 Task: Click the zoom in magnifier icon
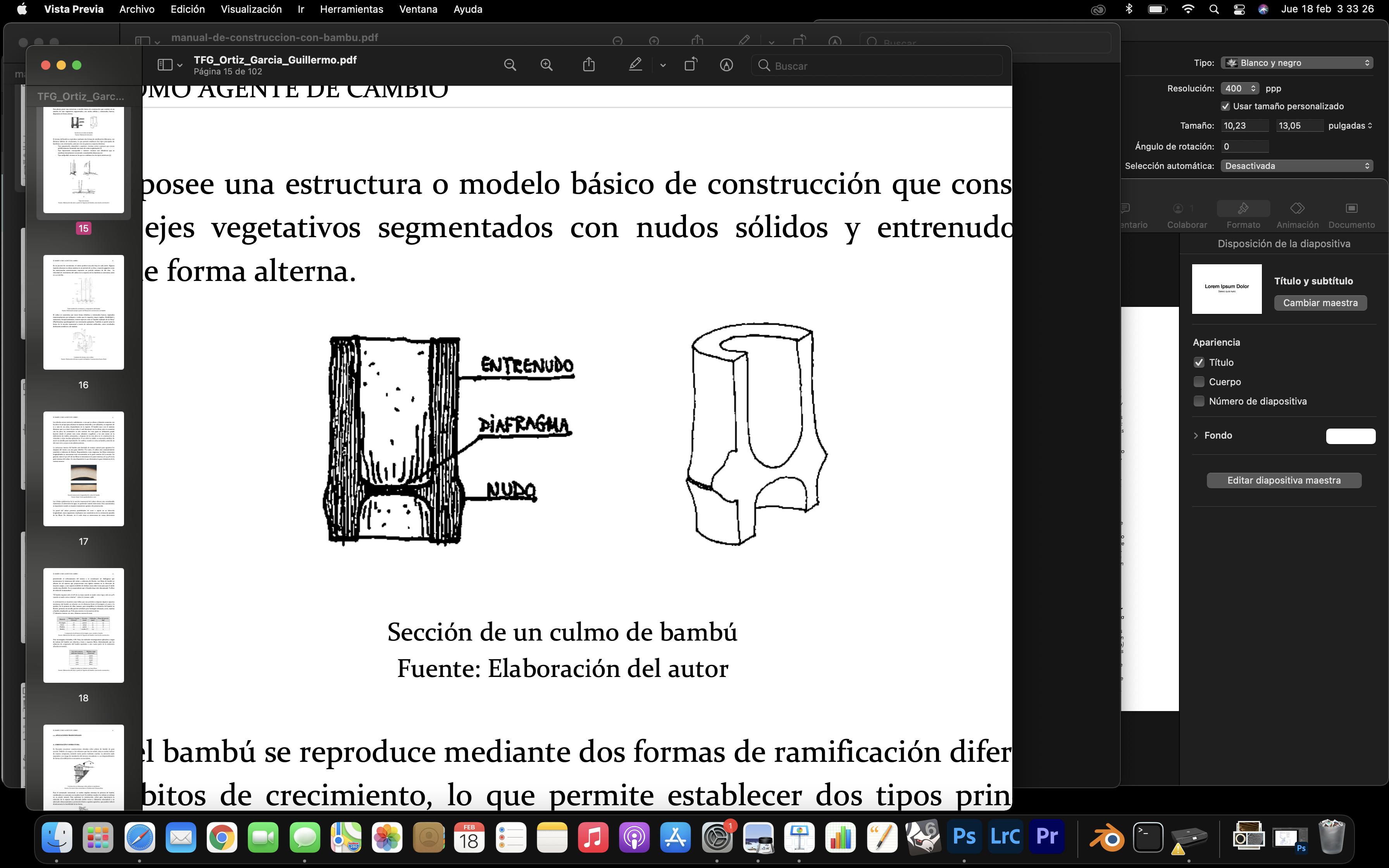pos(546,65)
